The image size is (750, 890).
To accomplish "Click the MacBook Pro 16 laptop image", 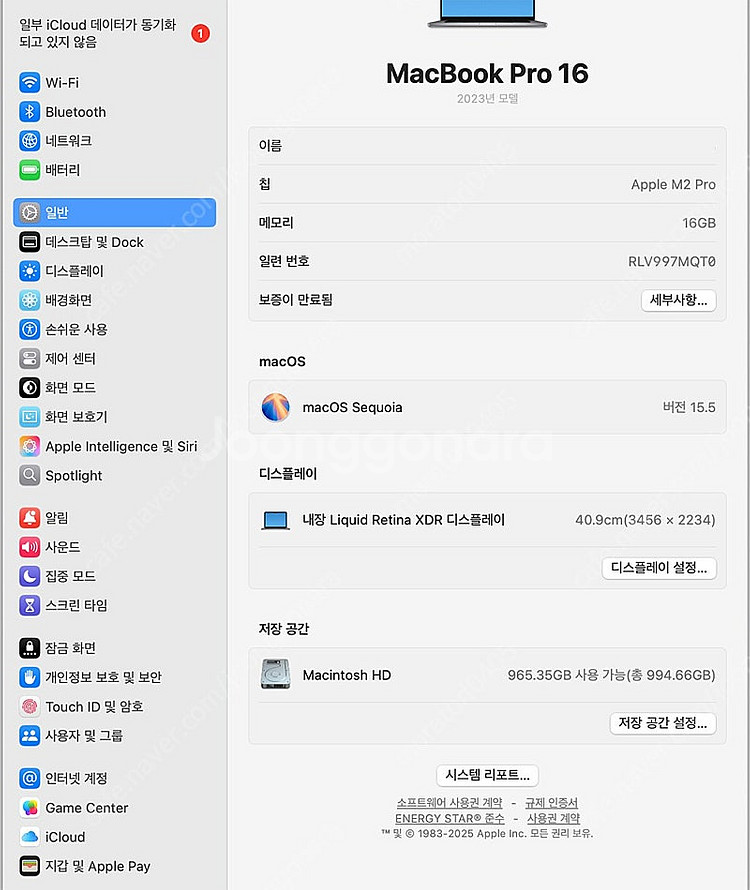I will click(487, 14).
